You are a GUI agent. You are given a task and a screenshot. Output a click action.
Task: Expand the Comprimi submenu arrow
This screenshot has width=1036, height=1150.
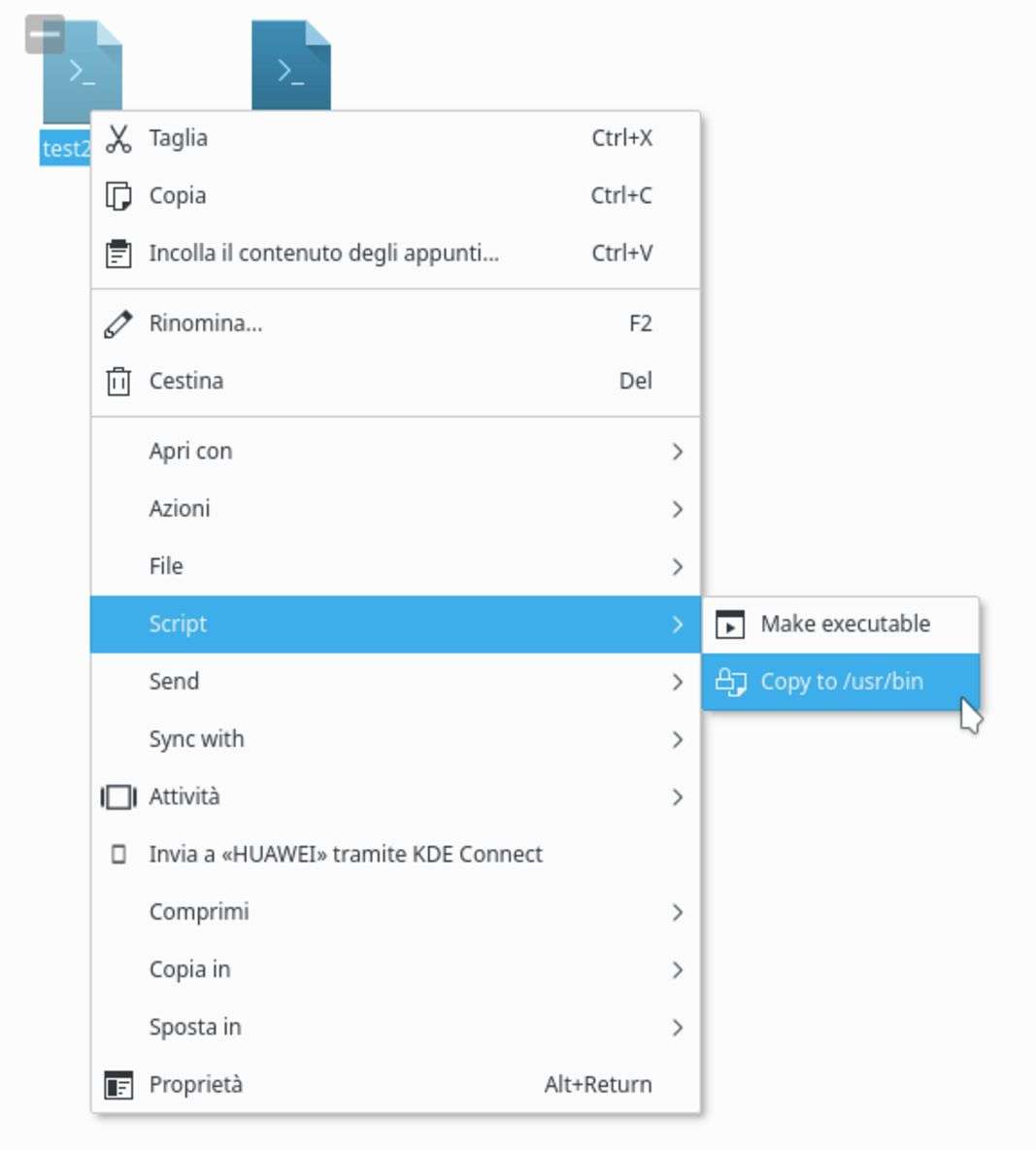(x=677, y=912)
